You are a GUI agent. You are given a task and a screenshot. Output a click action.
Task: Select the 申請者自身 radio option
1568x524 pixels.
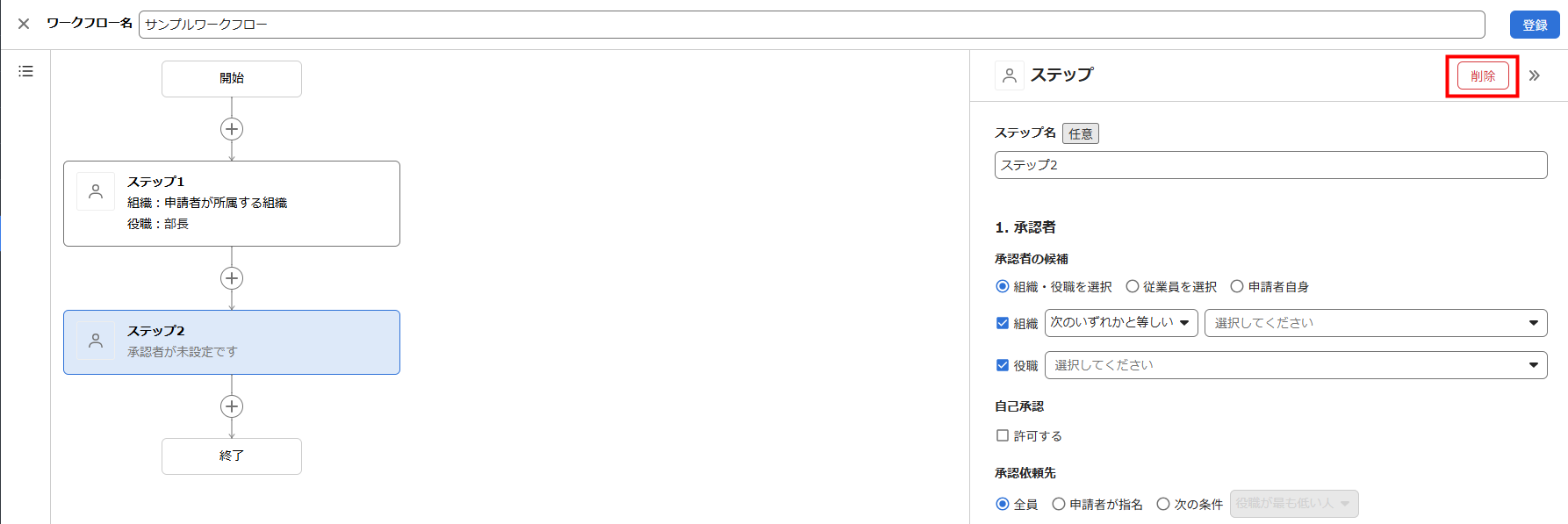(1237, 286)
